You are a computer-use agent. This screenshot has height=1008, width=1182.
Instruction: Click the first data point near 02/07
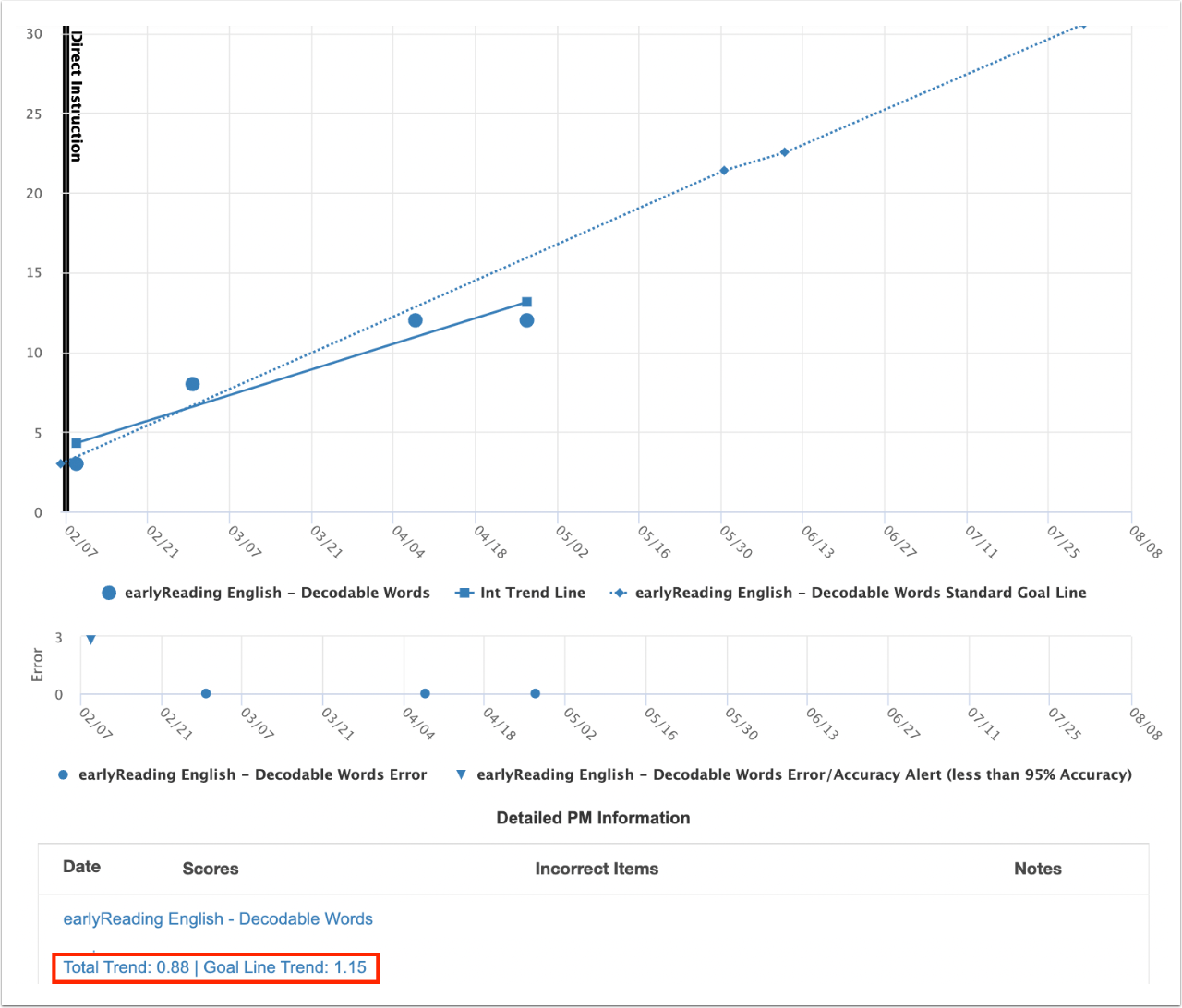tap(75, 464)
